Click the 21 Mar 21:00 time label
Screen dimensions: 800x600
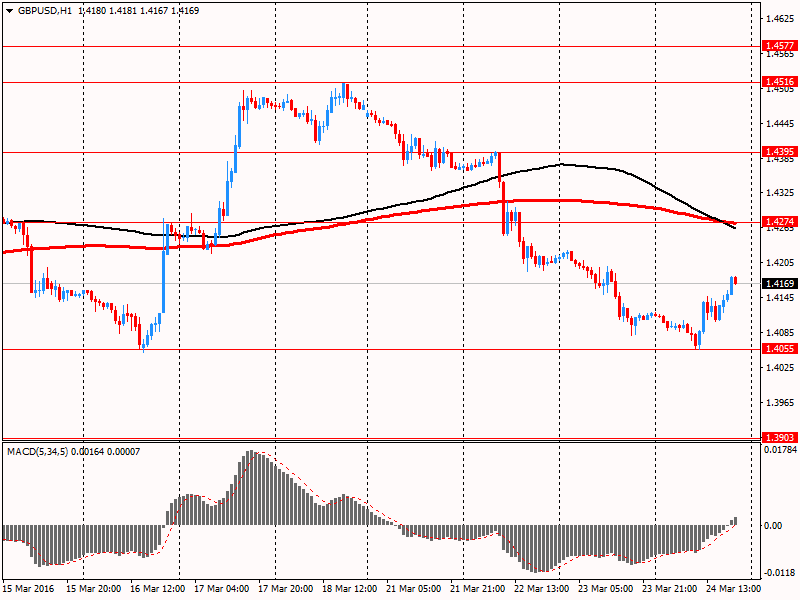click(478, 588)
